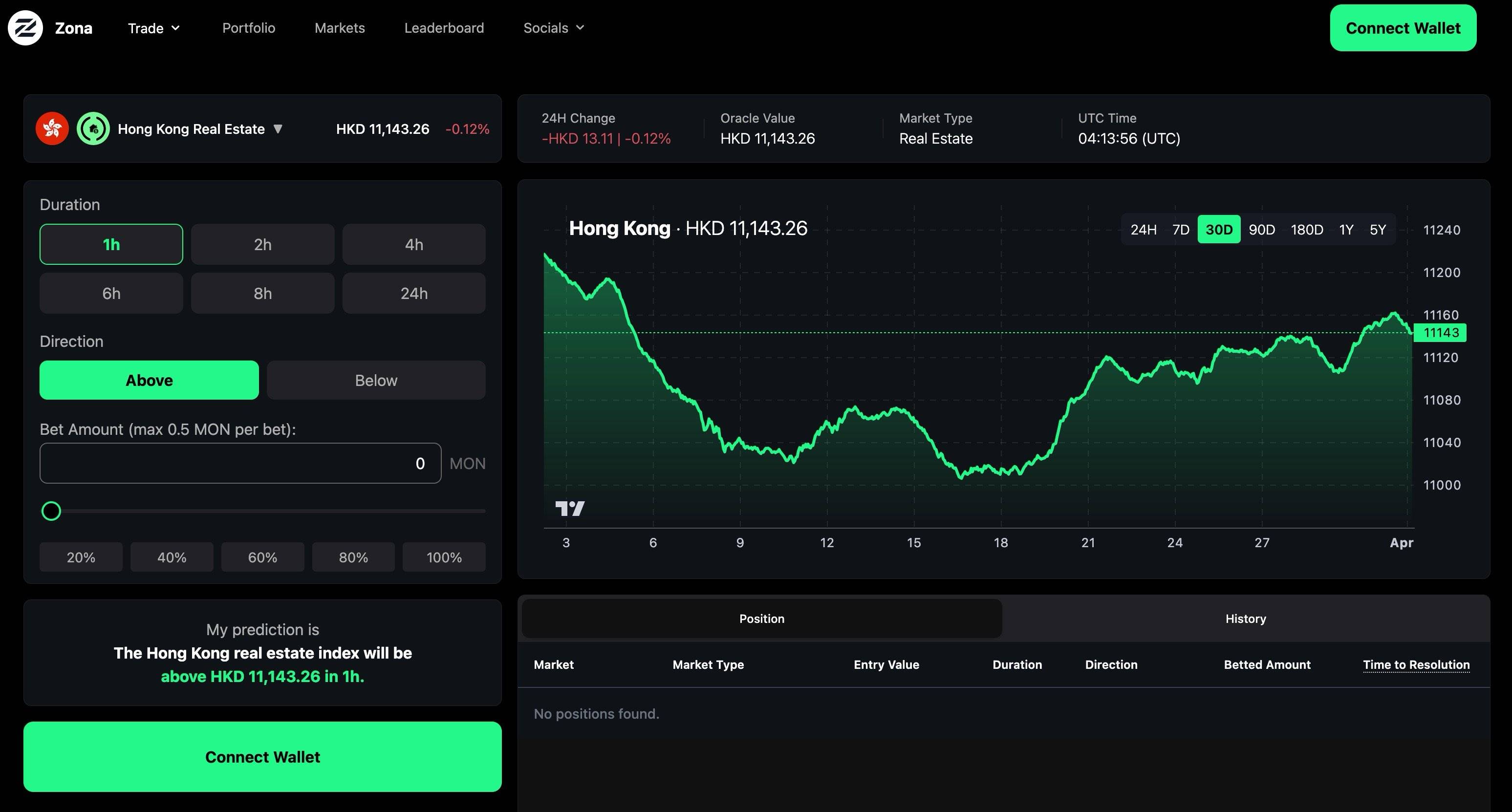The height and width of the screenshot is (812, 1512).
Task: Select the 30D chart range
Action: coord(1219,230)
